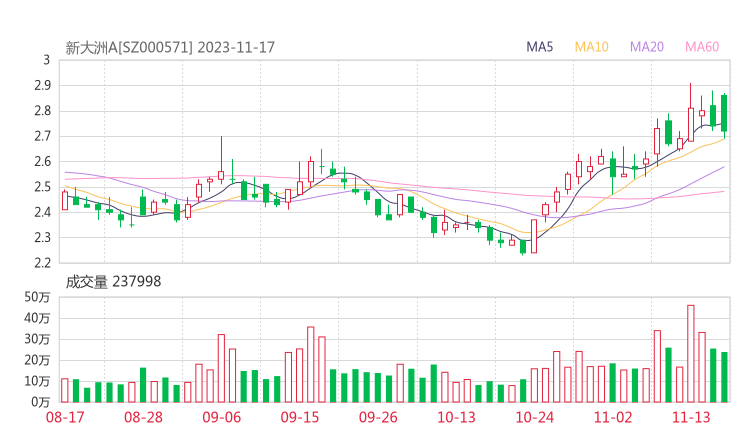
Task: Click the 11-13 date label
Action: coord(691,417)
